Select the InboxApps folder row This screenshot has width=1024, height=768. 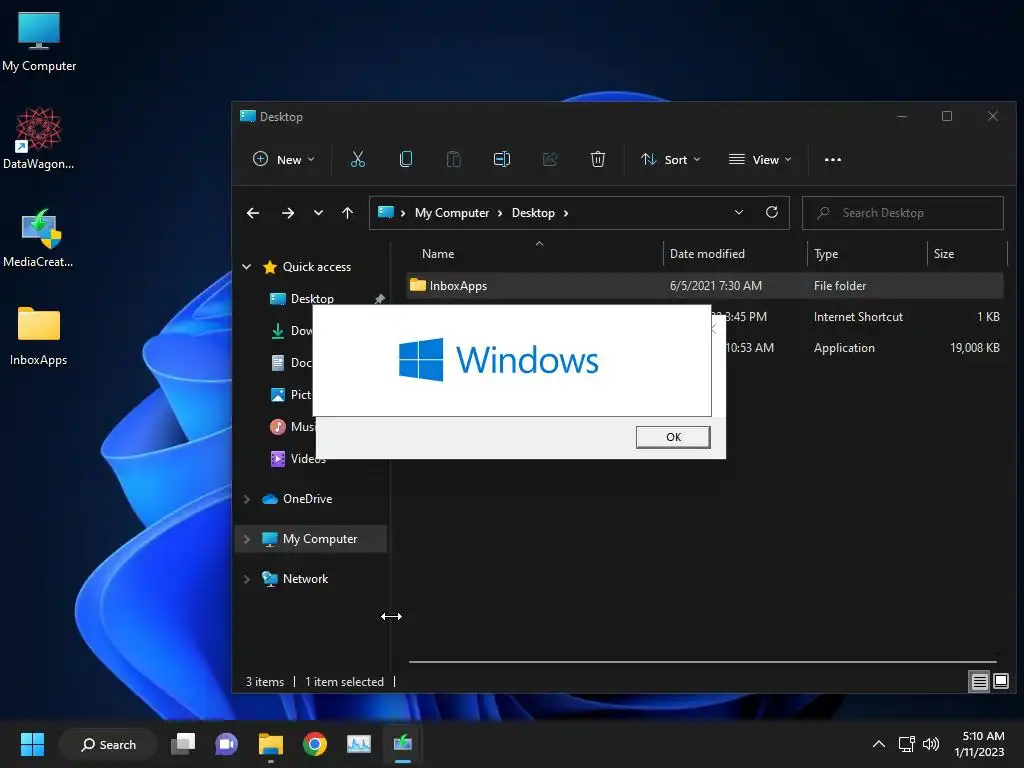click(x=705, y=285)
